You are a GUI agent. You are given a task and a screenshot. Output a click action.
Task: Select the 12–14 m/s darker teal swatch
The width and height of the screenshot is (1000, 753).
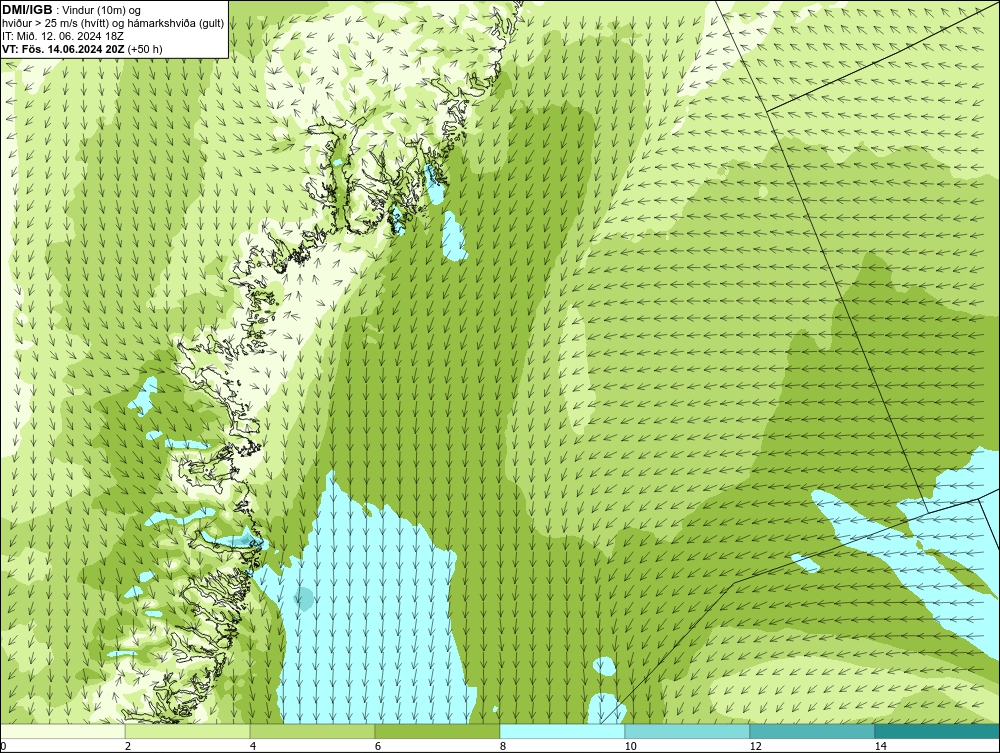812,731
